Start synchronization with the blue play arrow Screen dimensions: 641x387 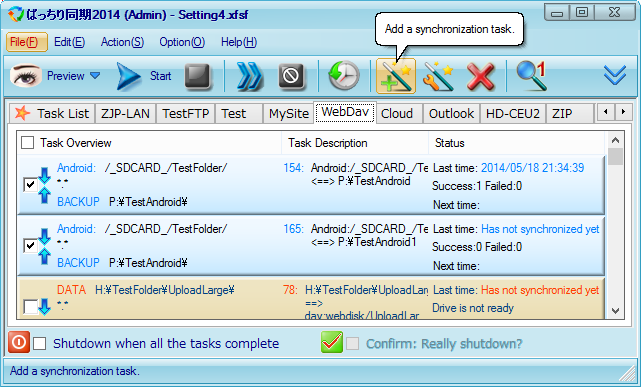128,76
